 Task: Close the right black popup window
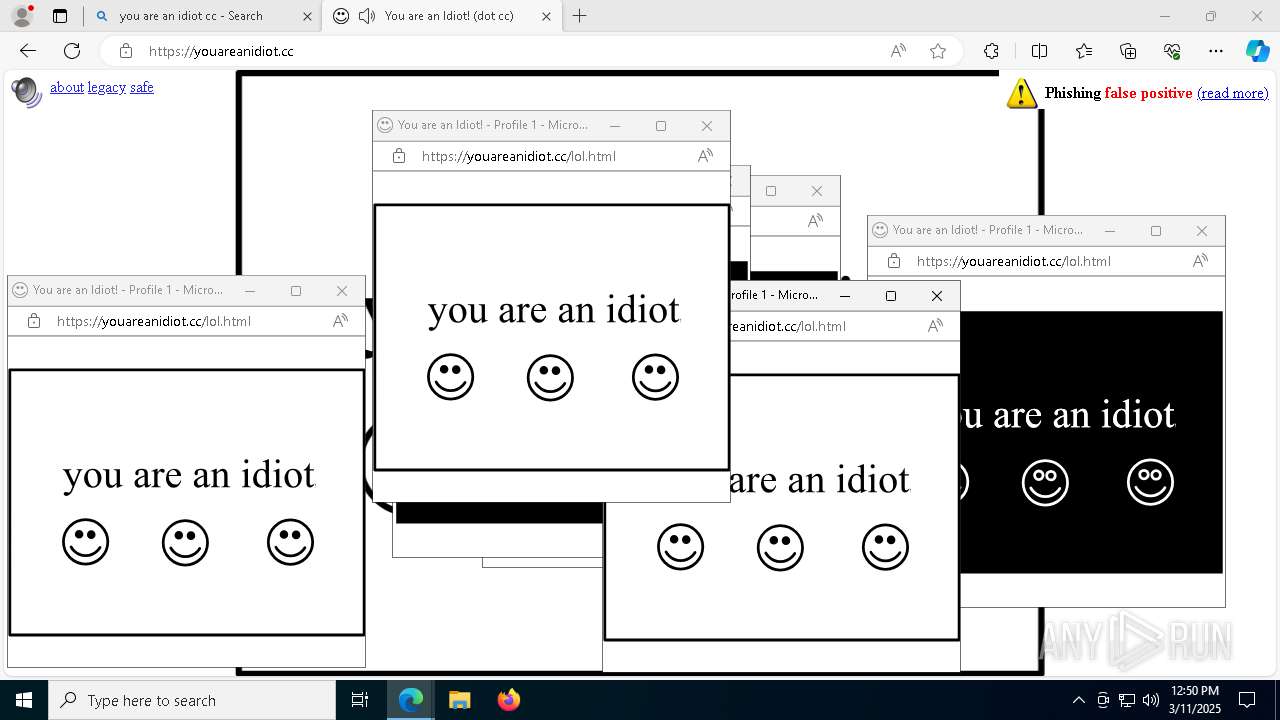(1202, 231)
